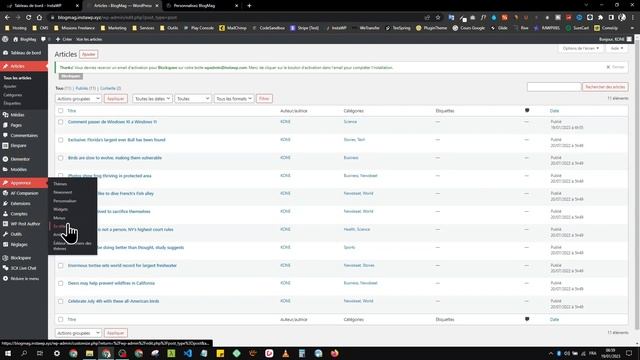Select Thèmes in Apparence flyout
Screen dimensions: 640x360
tap(60, 184)
